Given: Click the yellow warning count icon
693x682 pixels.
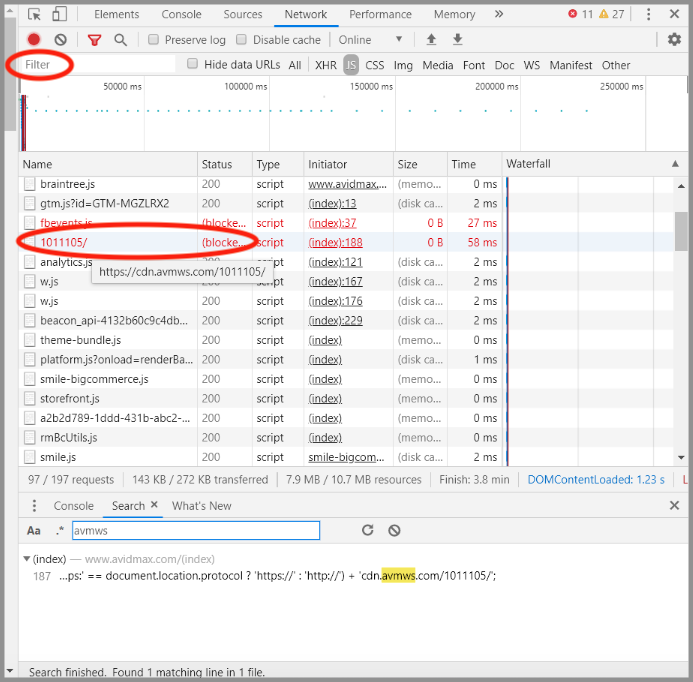Looking at the screenshot, I should click(x=603, y=14).
